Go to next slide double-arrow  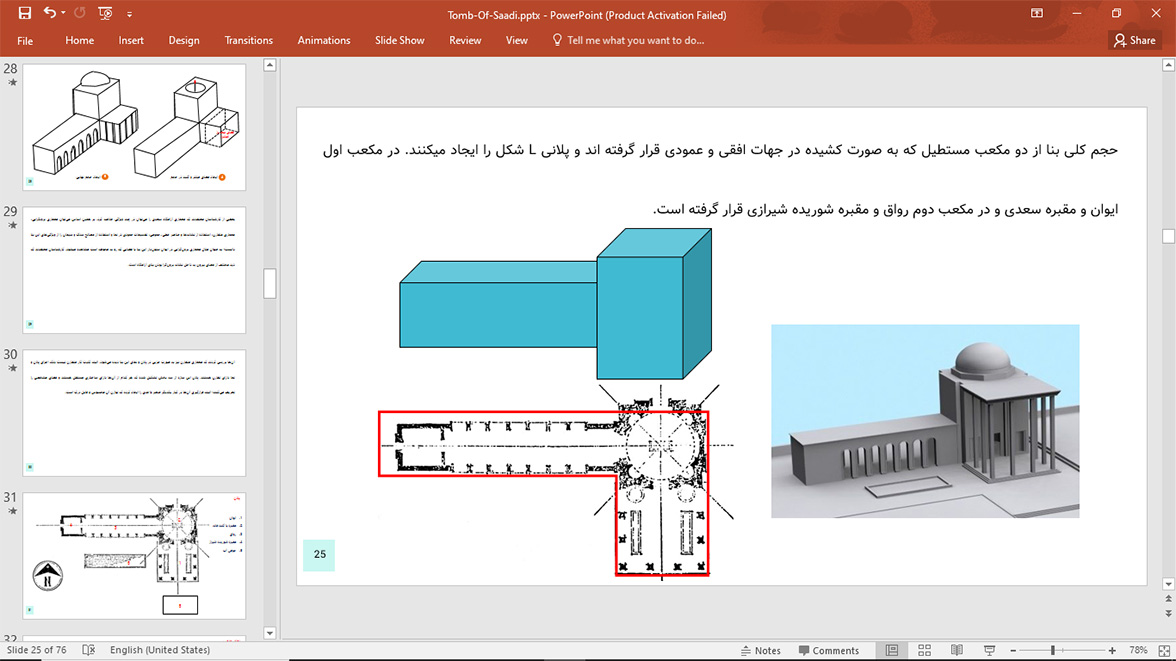[1168, 614]
